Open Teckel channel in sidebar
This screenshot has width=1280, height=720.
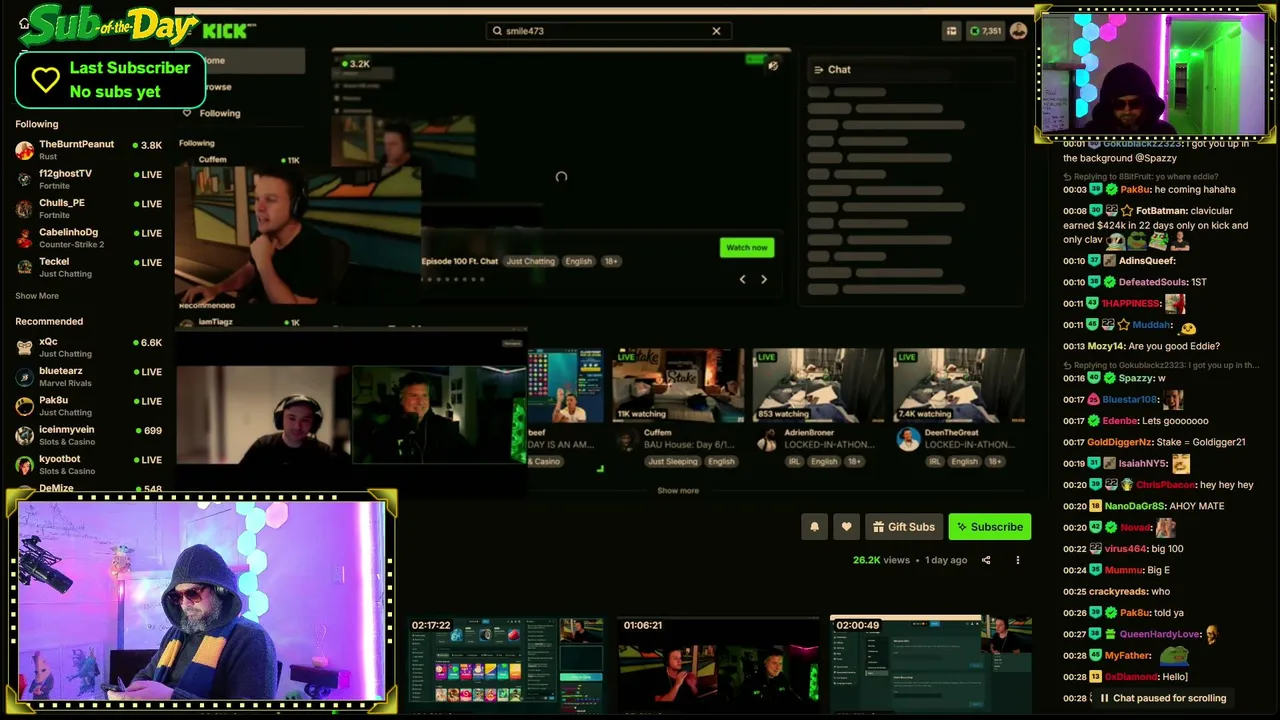pyautogui.click(x=88, y=267)
